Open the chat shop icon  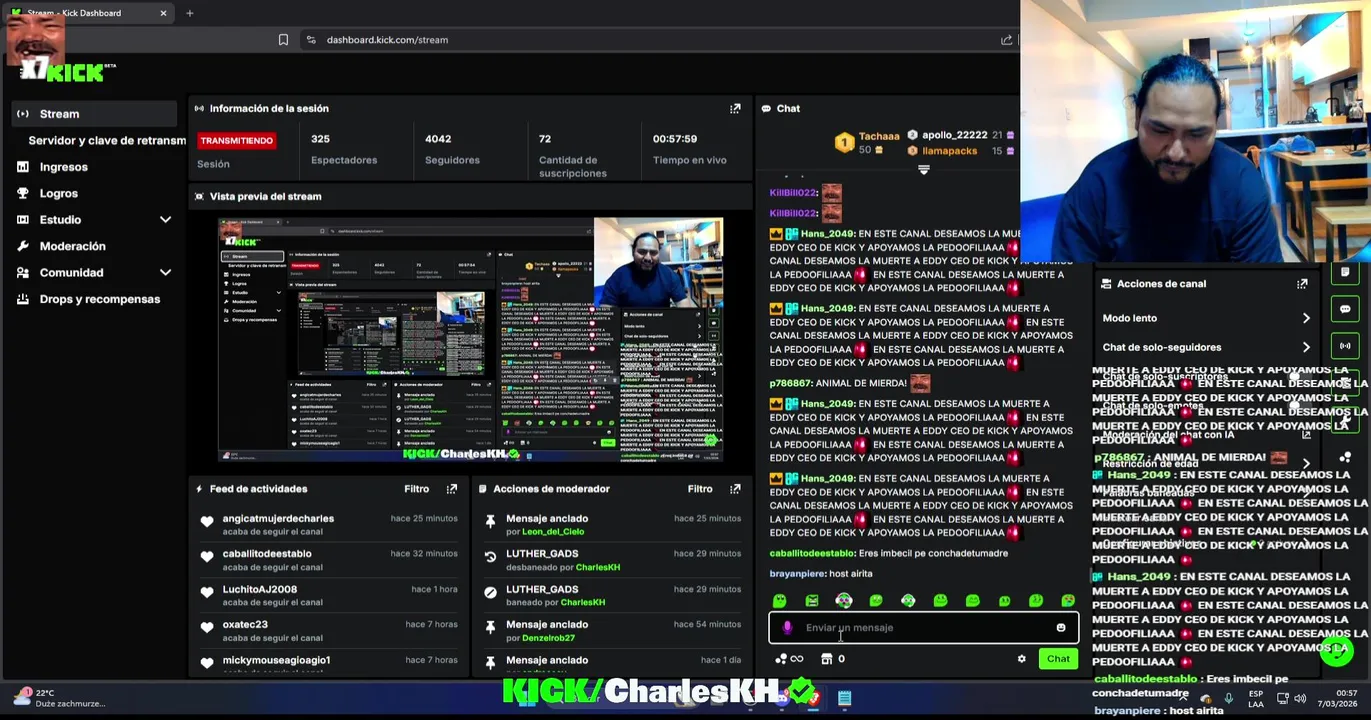tap(826, 659)
